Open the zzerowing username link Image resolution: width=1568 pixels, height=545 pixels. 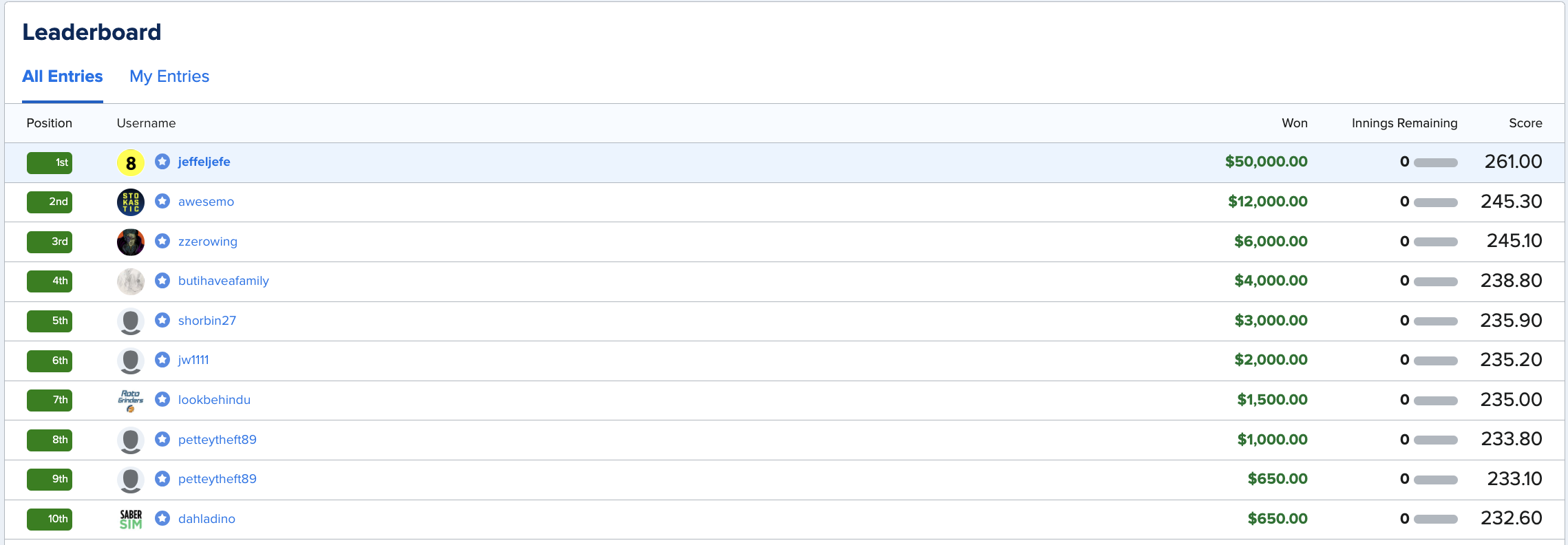coord(207,242)
